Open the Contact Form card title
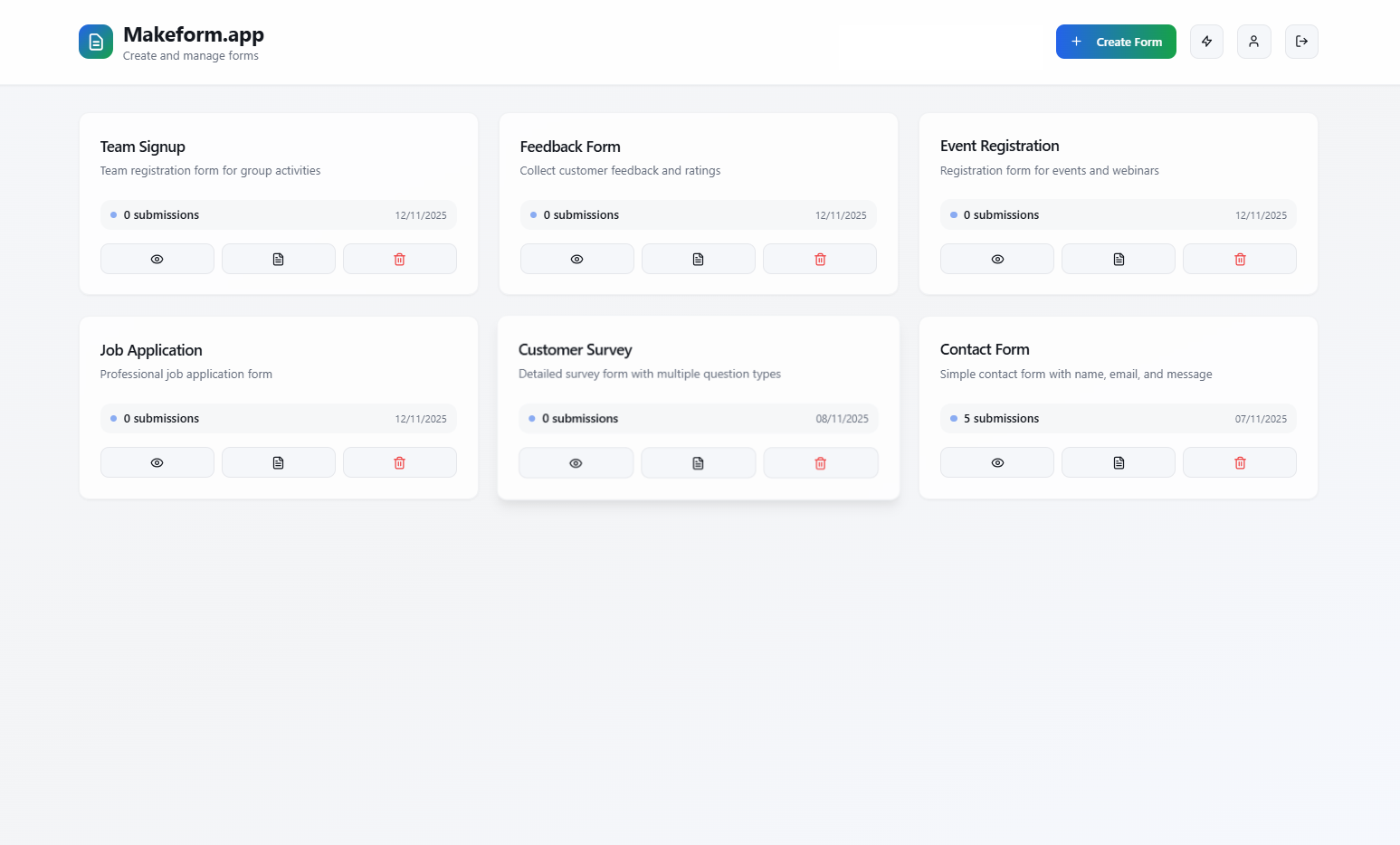 click(x=985, y=349)
